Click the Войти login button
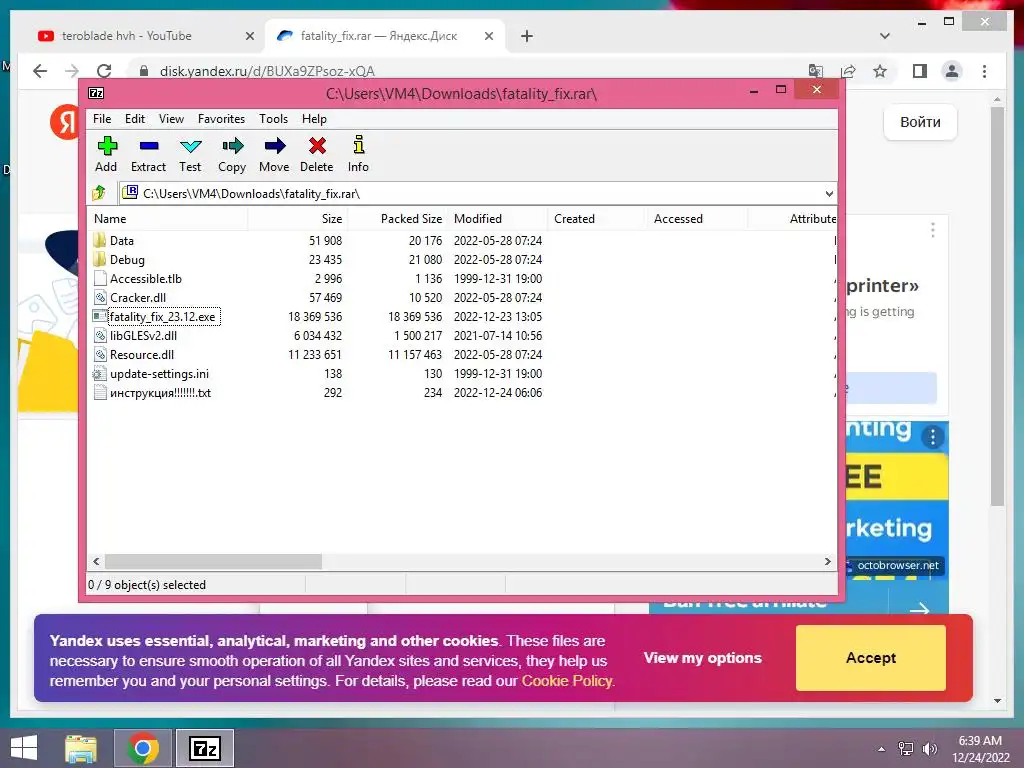 point(920,122)
